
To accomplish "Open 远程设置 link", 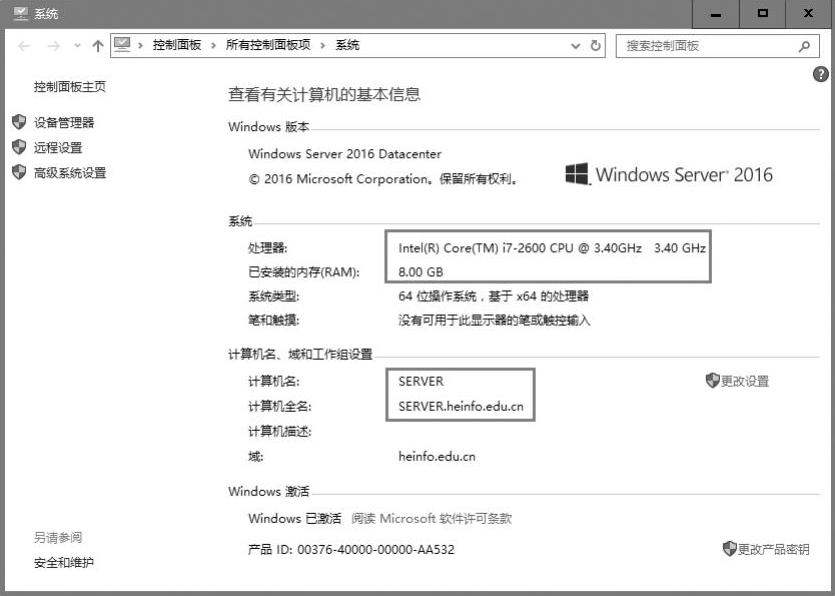I will (58, 148).
